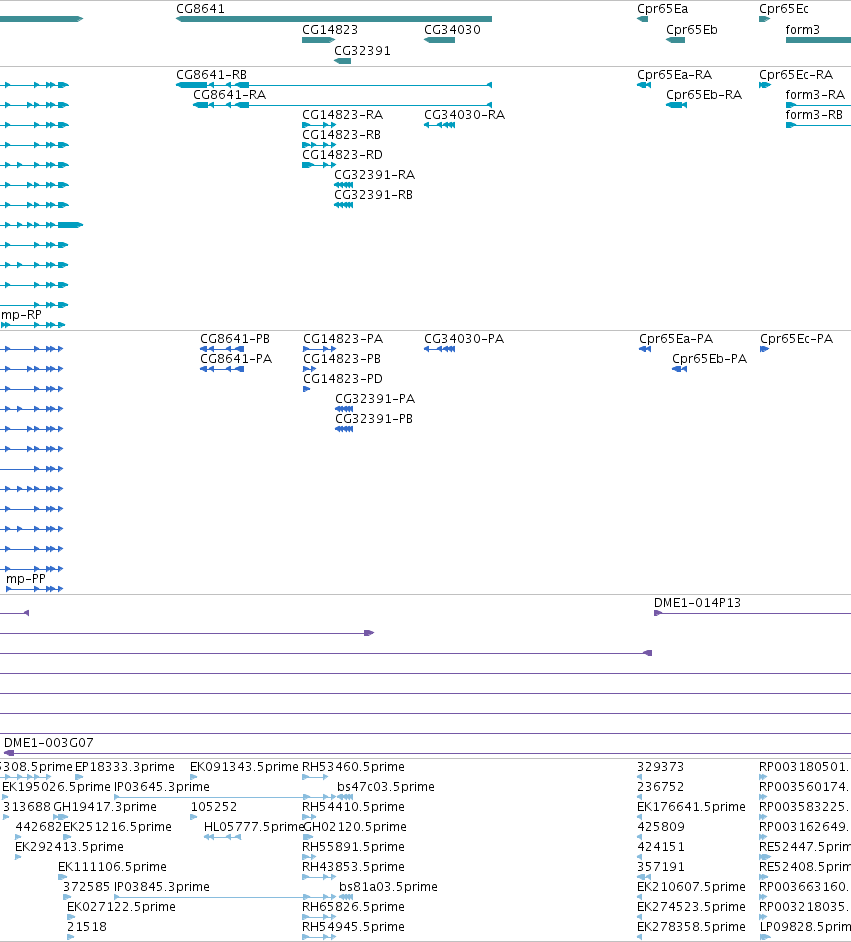Screen dimensions: 851x942
Task: Click the RH43853.5prime EST label
Action: coord(353,867)
